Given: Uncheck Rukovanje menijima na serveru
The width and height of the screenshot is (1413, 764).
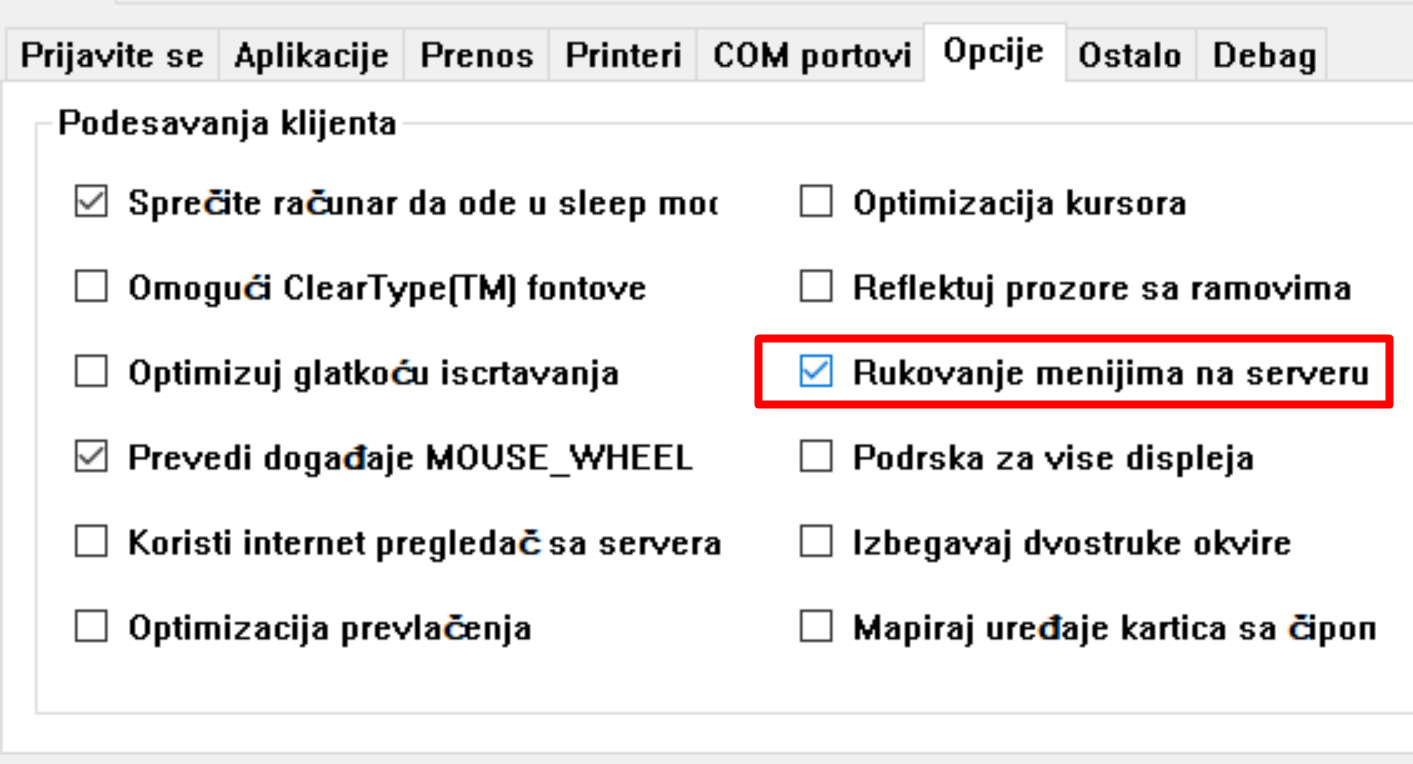Looking at the screenshot, I should point(816,374).
